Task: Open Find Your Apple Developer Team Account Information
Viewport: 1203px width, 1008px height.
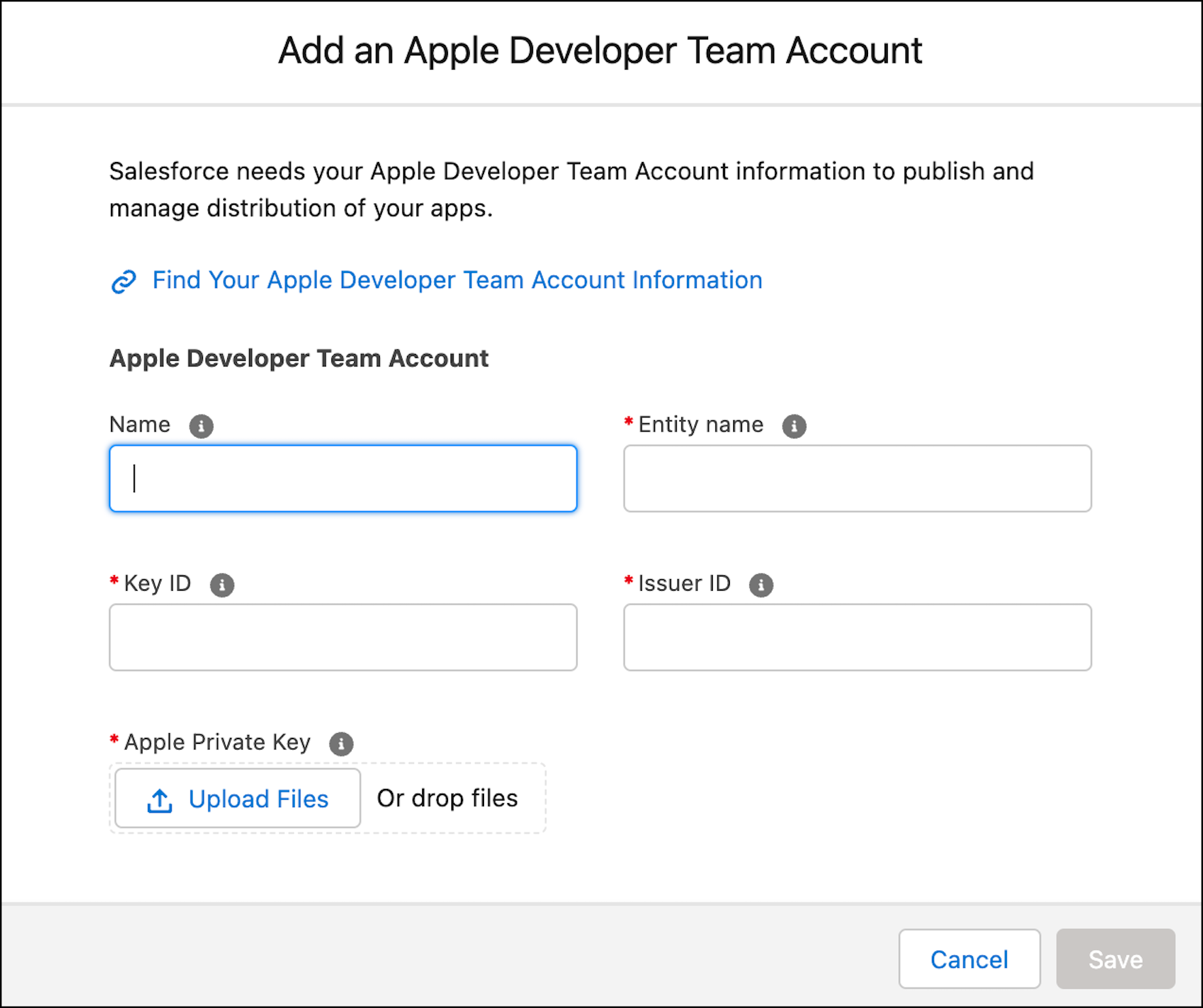Action: [457, 280]
